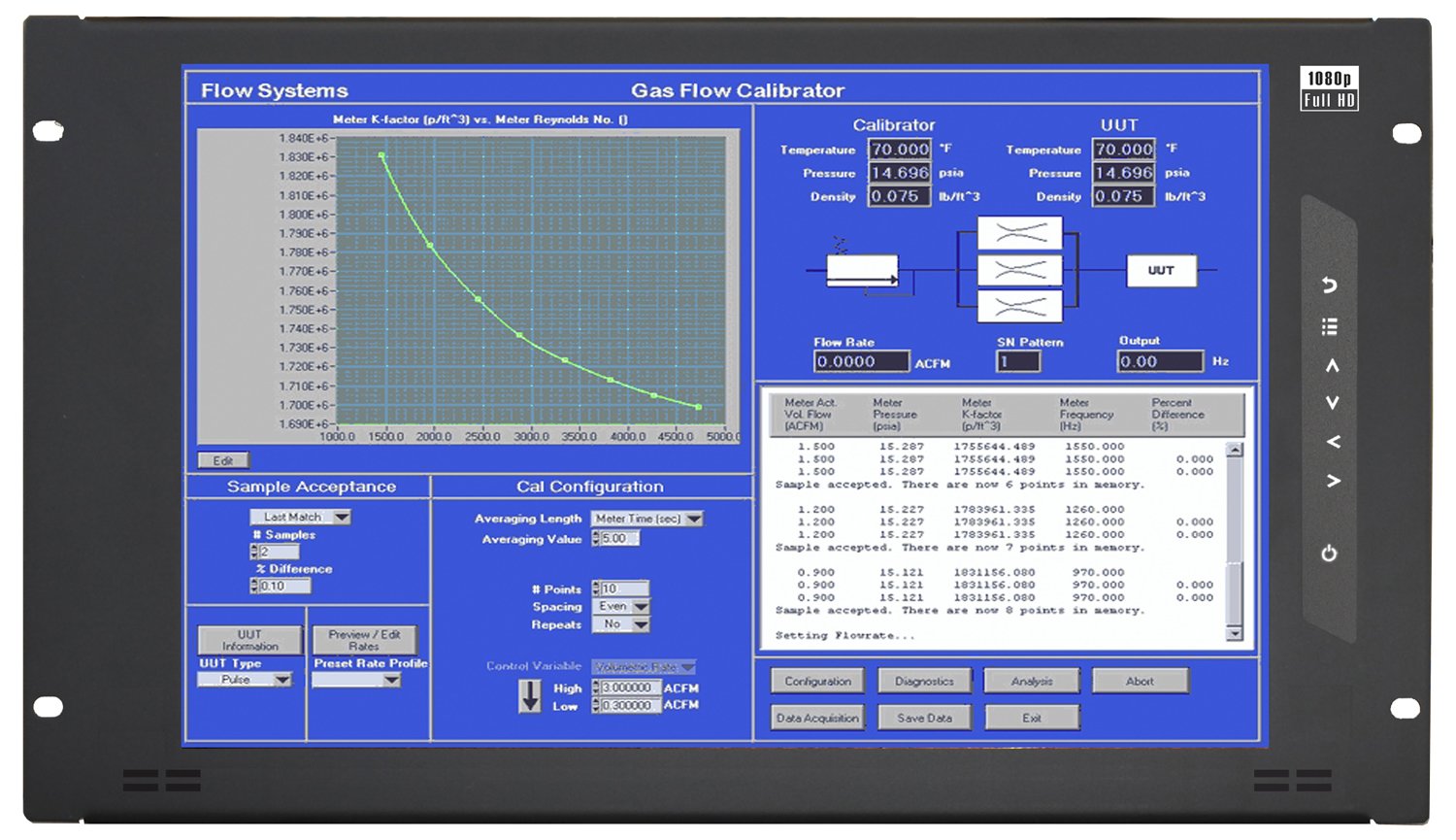Click the UUT block in flow diagram
The image size is (1456, 840).
coord(1161,271)
